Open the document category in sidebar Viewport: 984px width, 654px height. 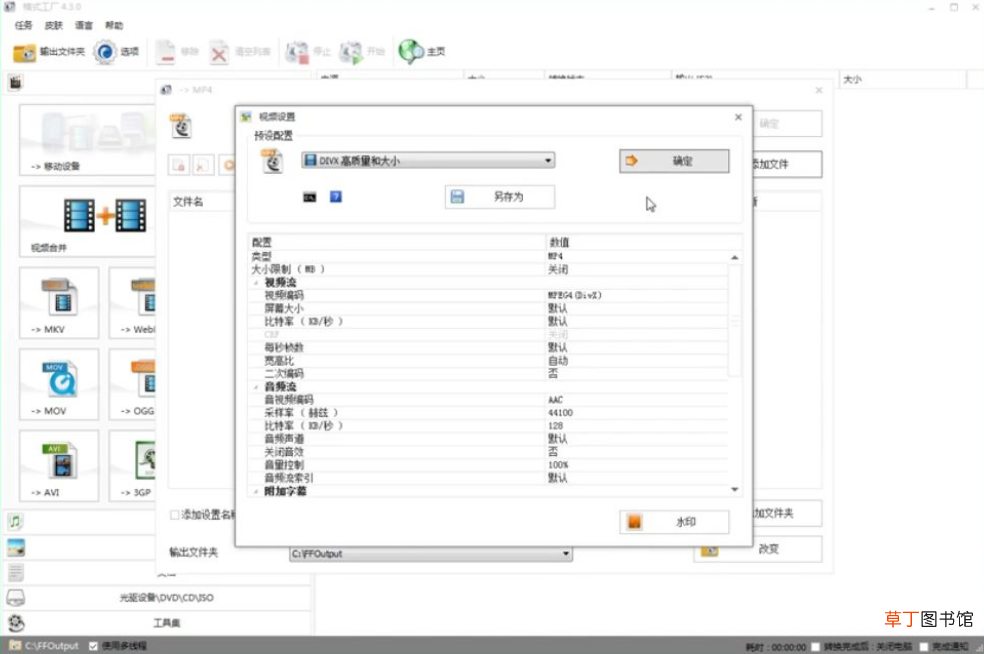click(16, 572)
